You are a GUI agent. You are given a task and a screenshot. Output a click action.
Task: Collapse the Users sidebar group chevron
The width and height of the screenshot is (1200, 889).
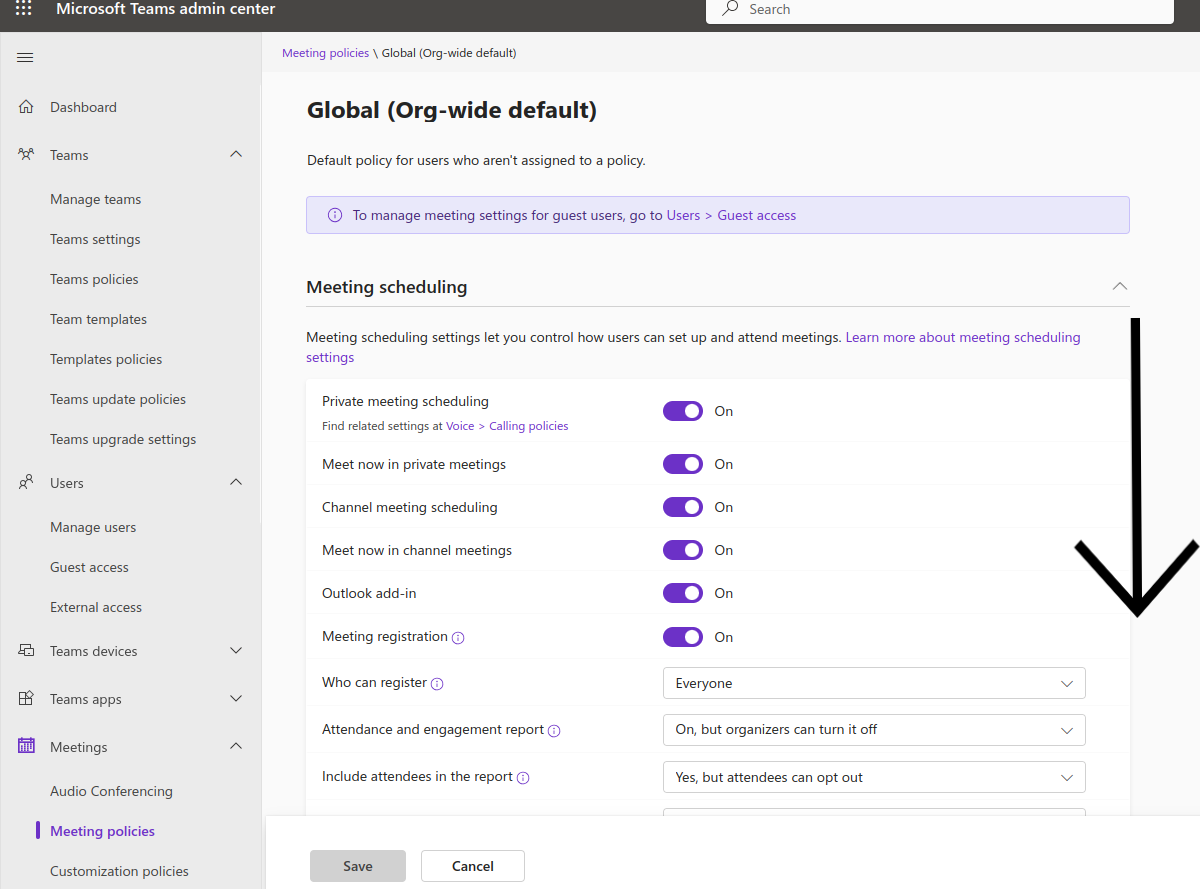tap(236, 483)
